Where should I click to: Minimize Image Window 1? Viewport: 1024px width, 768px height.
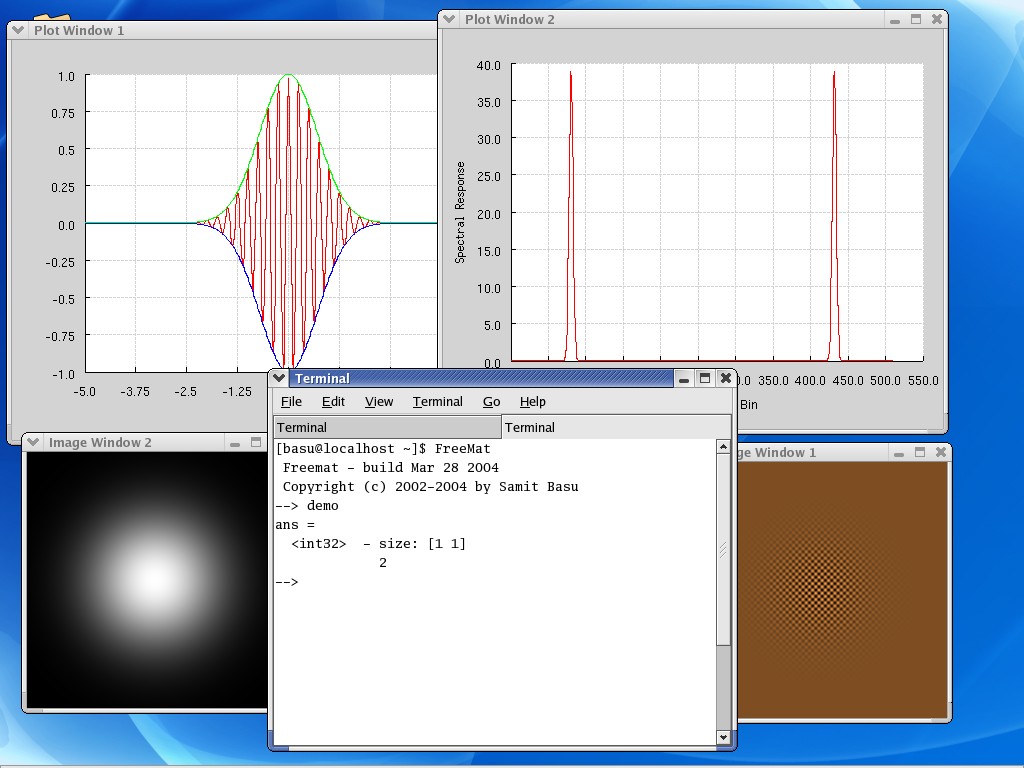[x=899, y=453]
